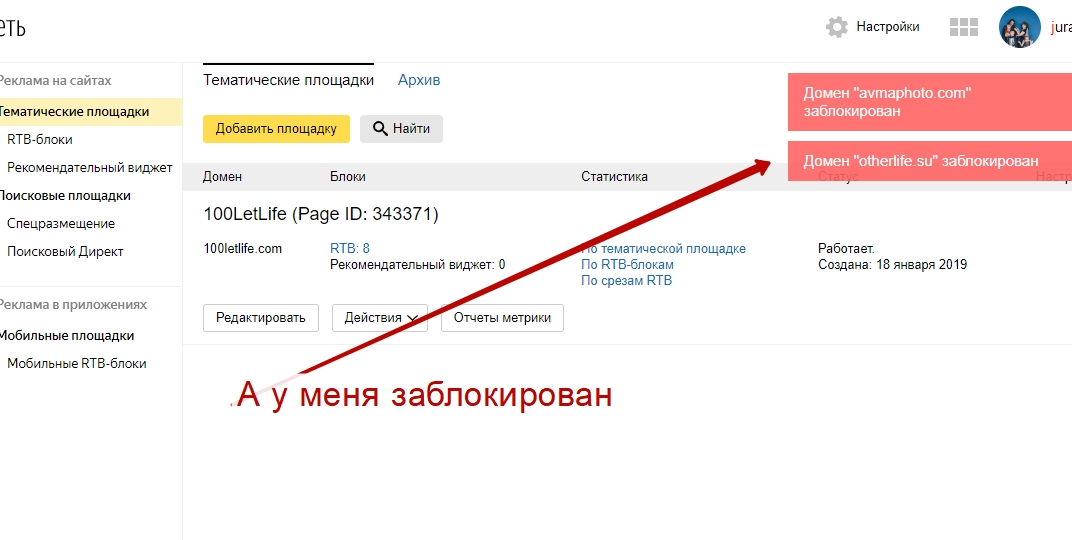Viewport: 1072px width, 540px height.
Task: Switch to the Архив tab
Action: coord(419,80)
